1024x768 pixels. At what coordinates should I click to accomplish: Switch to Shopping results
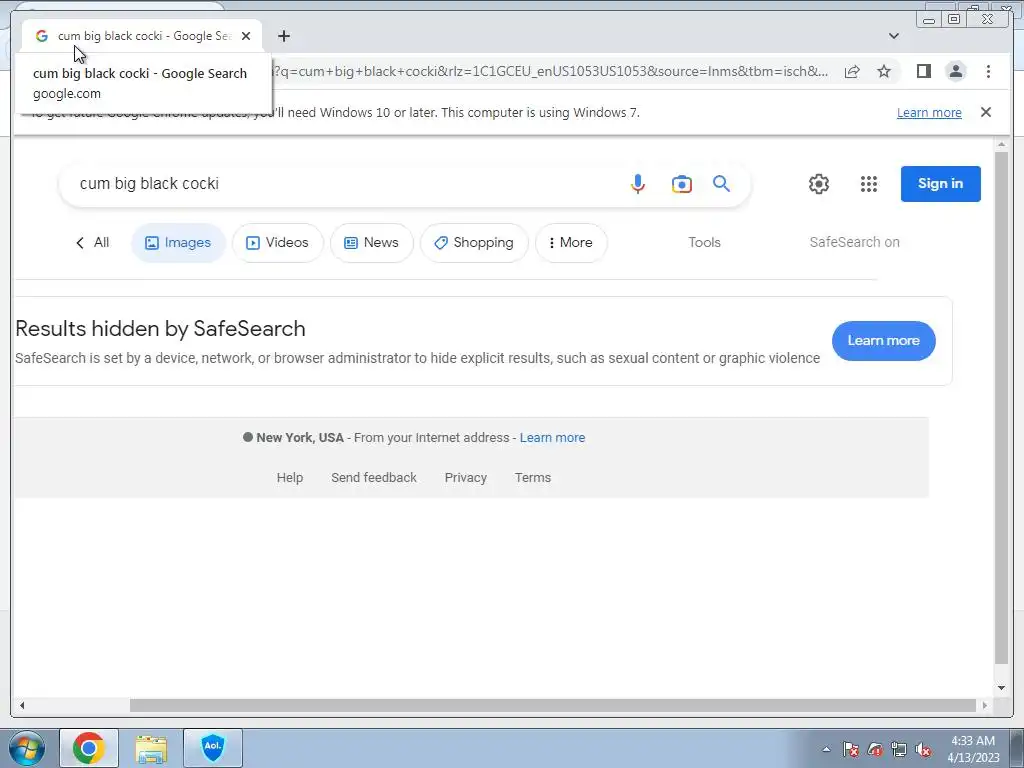(x=474, y=243)
